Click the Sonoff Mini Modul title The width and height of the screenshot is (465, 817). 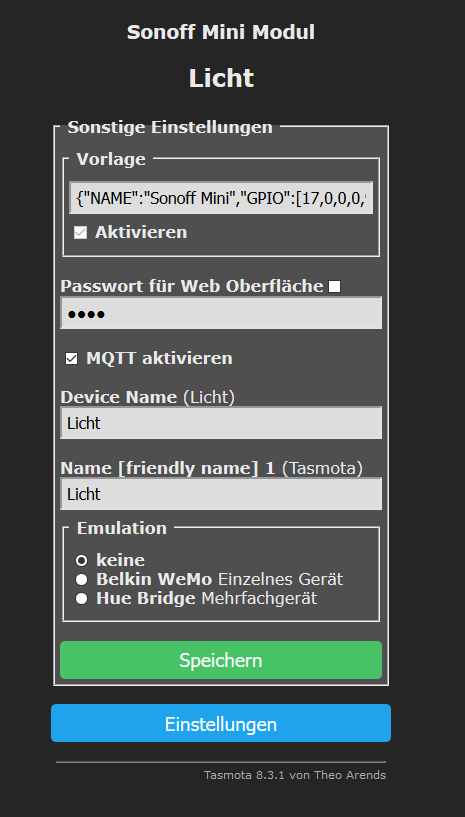[221, 32]
